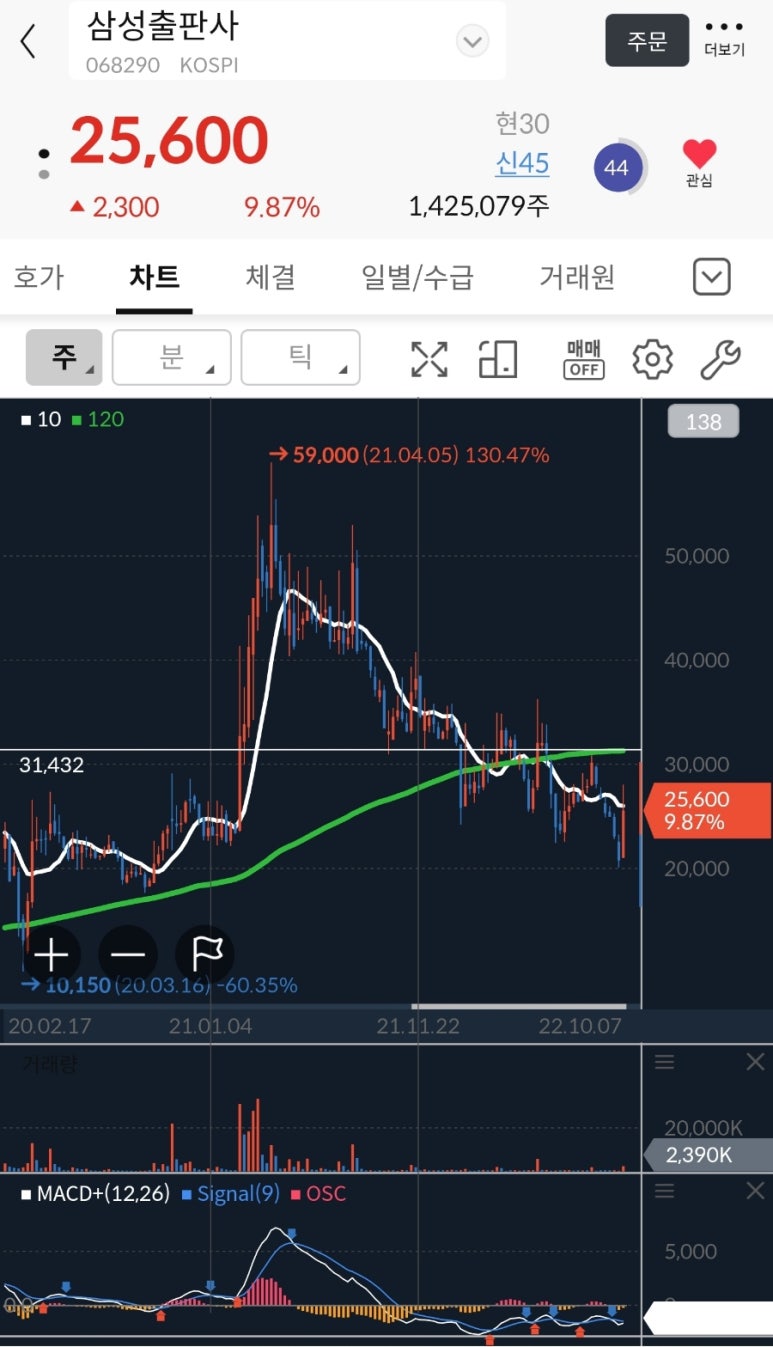
Task: Tap the green 120 moving average legend
Action: click(98, 419)
